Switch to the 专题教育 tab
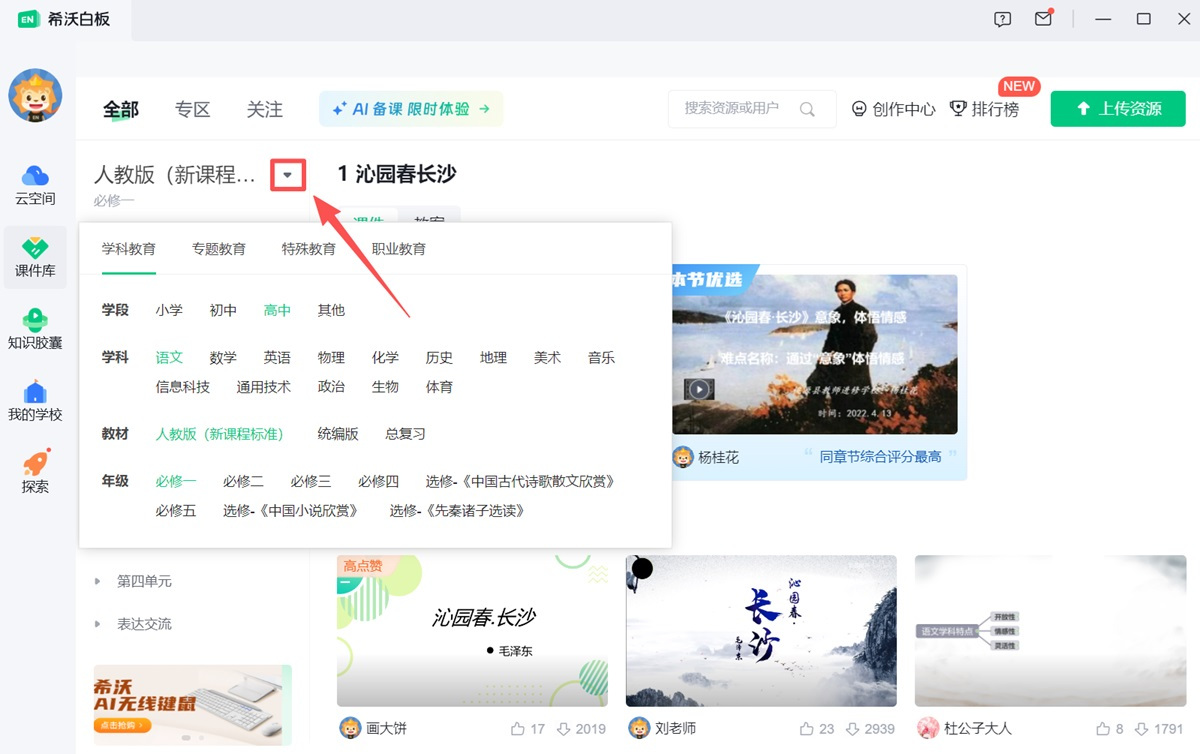This screenshot has width=1200, height=754. click(x=219, y=249)
